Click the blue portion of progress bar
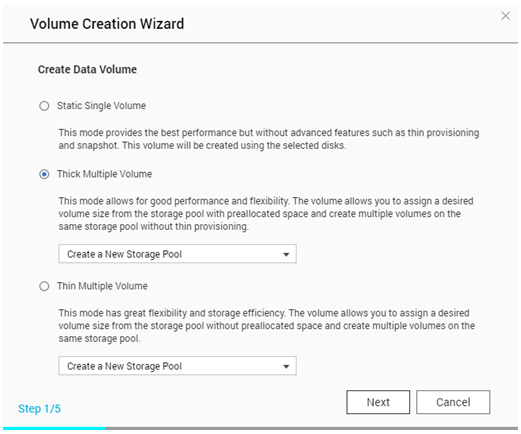The image size is (521, 434). coord(54,428)
